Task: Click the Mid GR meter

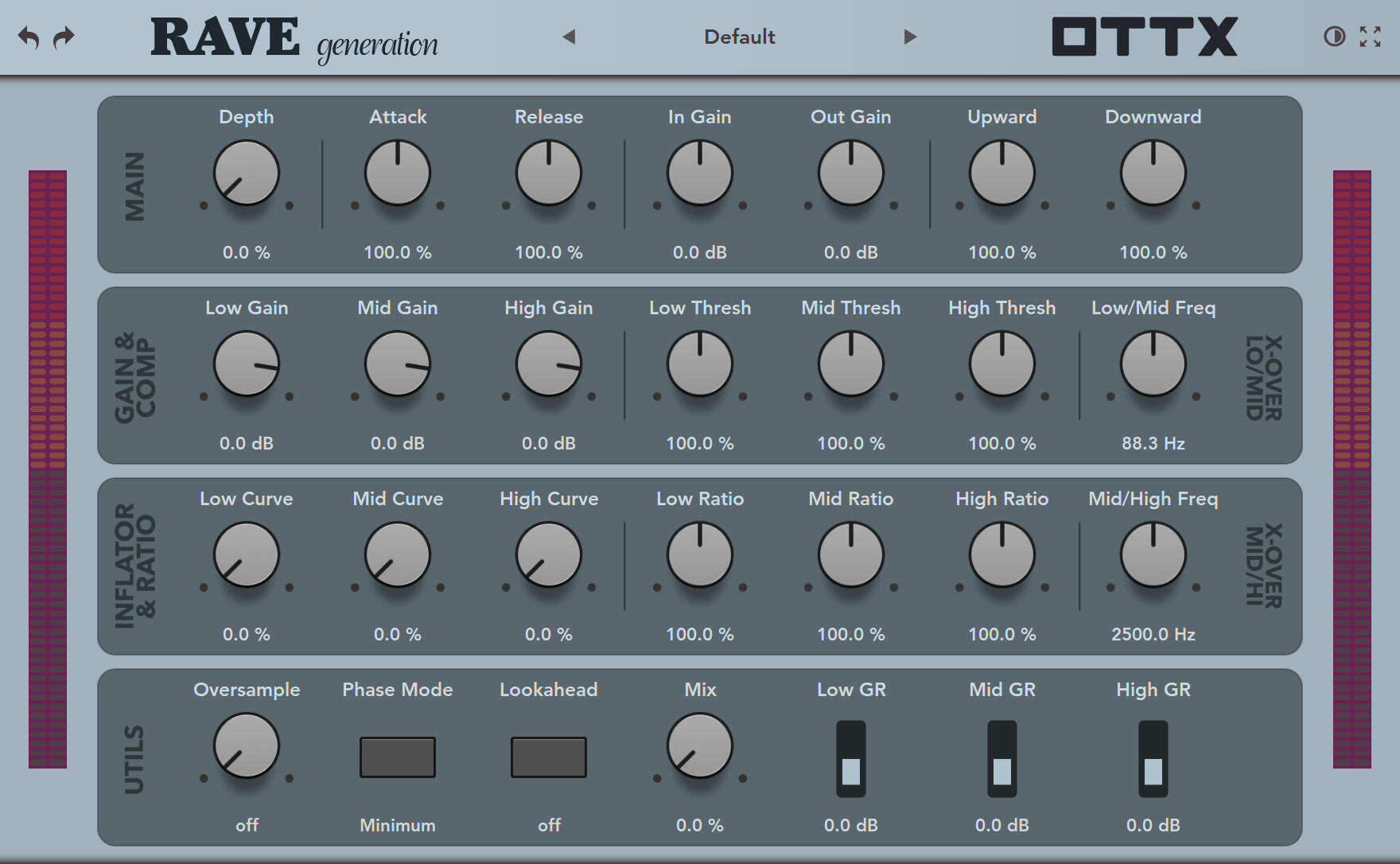Action: point(1001,759)
